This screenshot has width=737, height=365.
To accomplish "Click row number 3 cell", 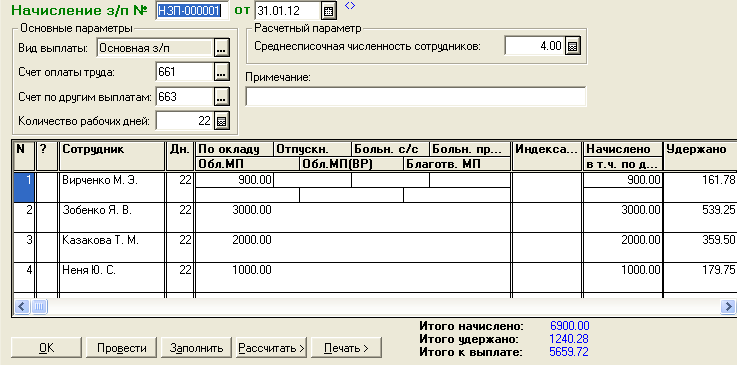I will click(x=24, y=248).
